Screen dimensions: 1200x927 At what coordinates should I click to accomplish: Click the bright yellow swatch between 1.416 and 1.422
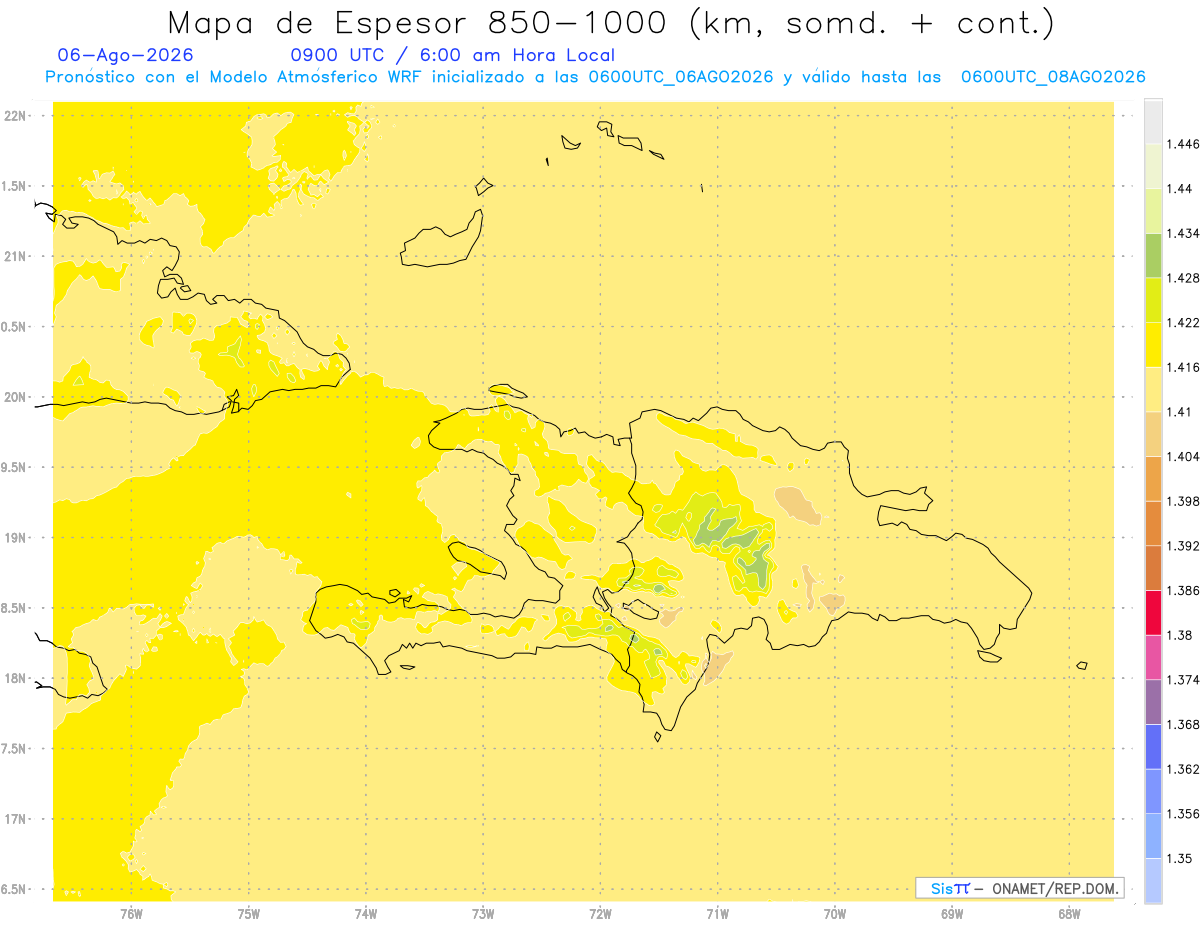1153,345
